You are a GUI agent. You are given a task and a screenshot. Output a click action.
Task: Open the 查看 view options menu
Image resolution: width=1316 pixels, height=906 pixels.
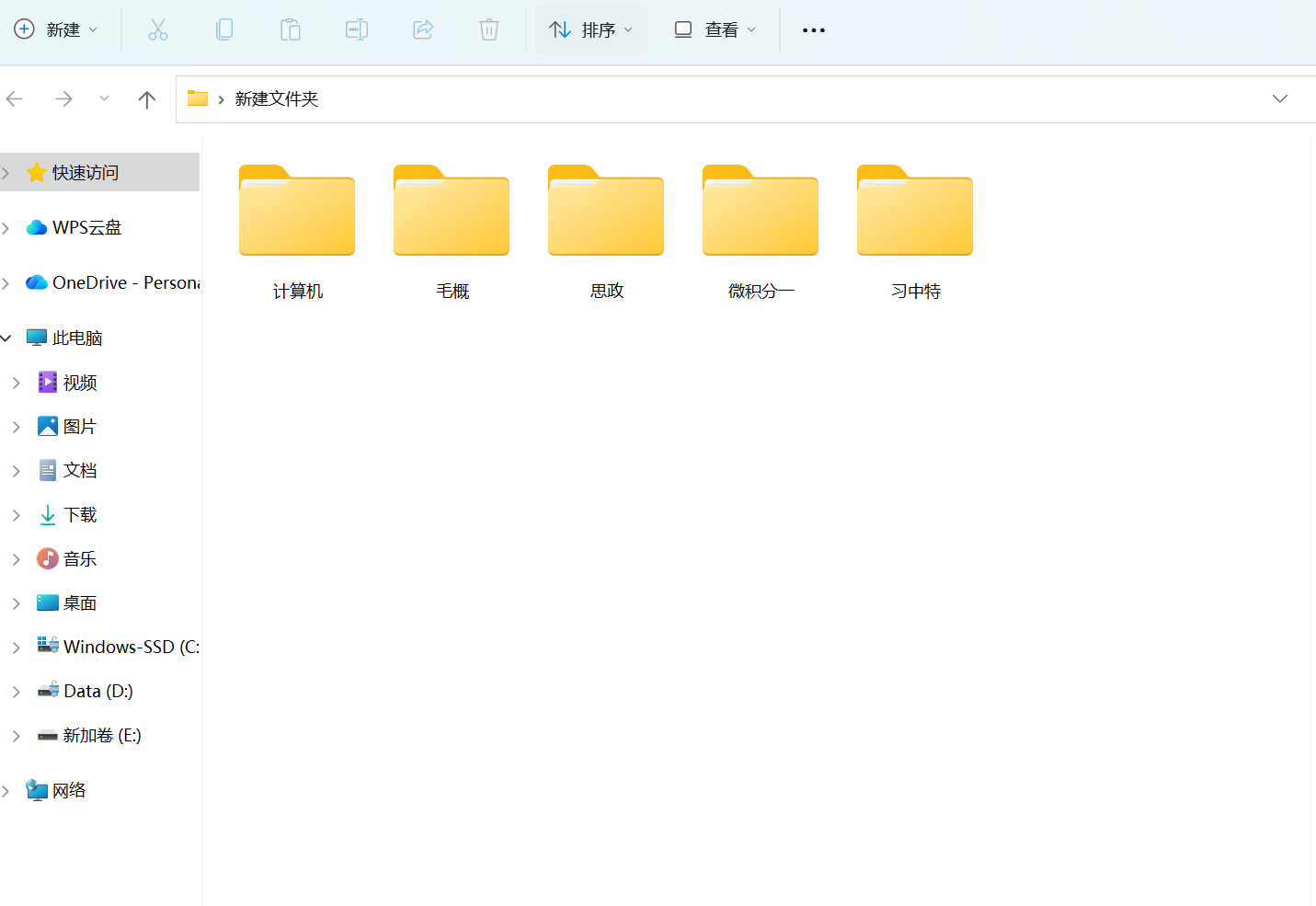coord(715,30)
